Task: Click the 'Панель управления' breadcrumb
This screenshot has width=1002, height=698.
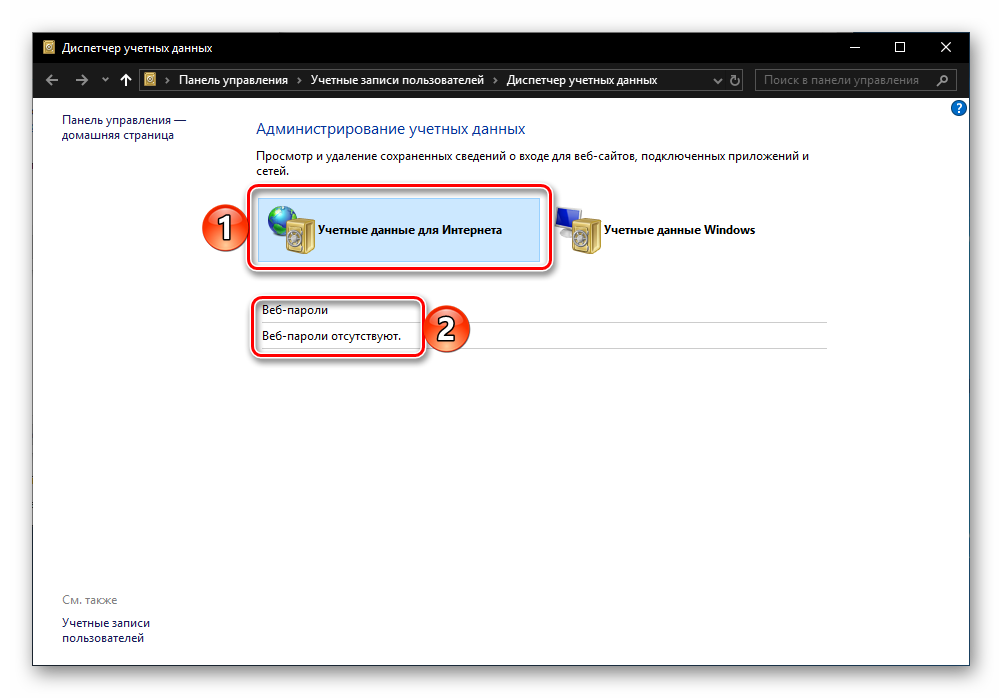Action: pyautogui.click(x=233, y=80)
